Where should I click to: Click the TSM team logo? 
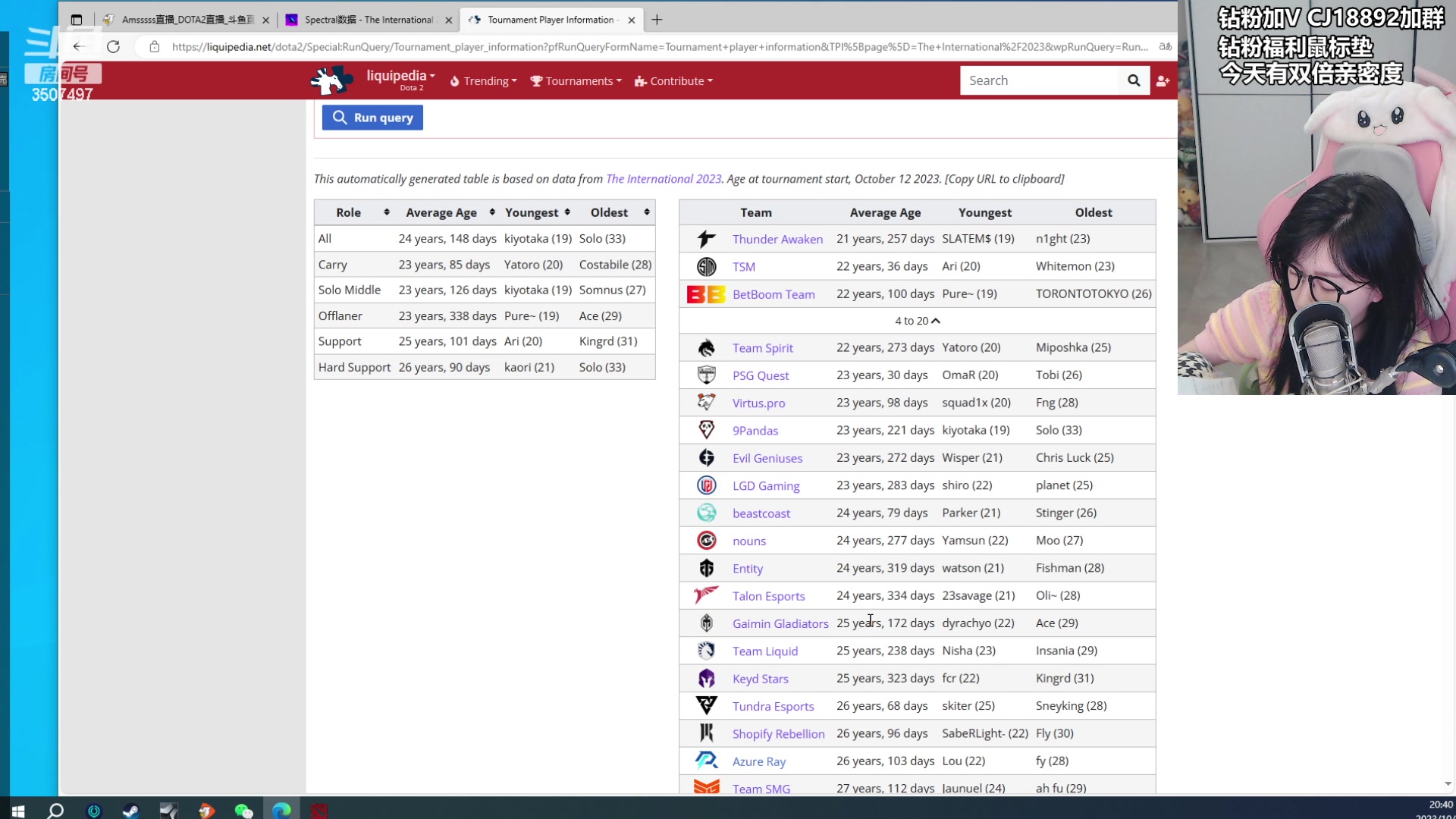point(706,266)
